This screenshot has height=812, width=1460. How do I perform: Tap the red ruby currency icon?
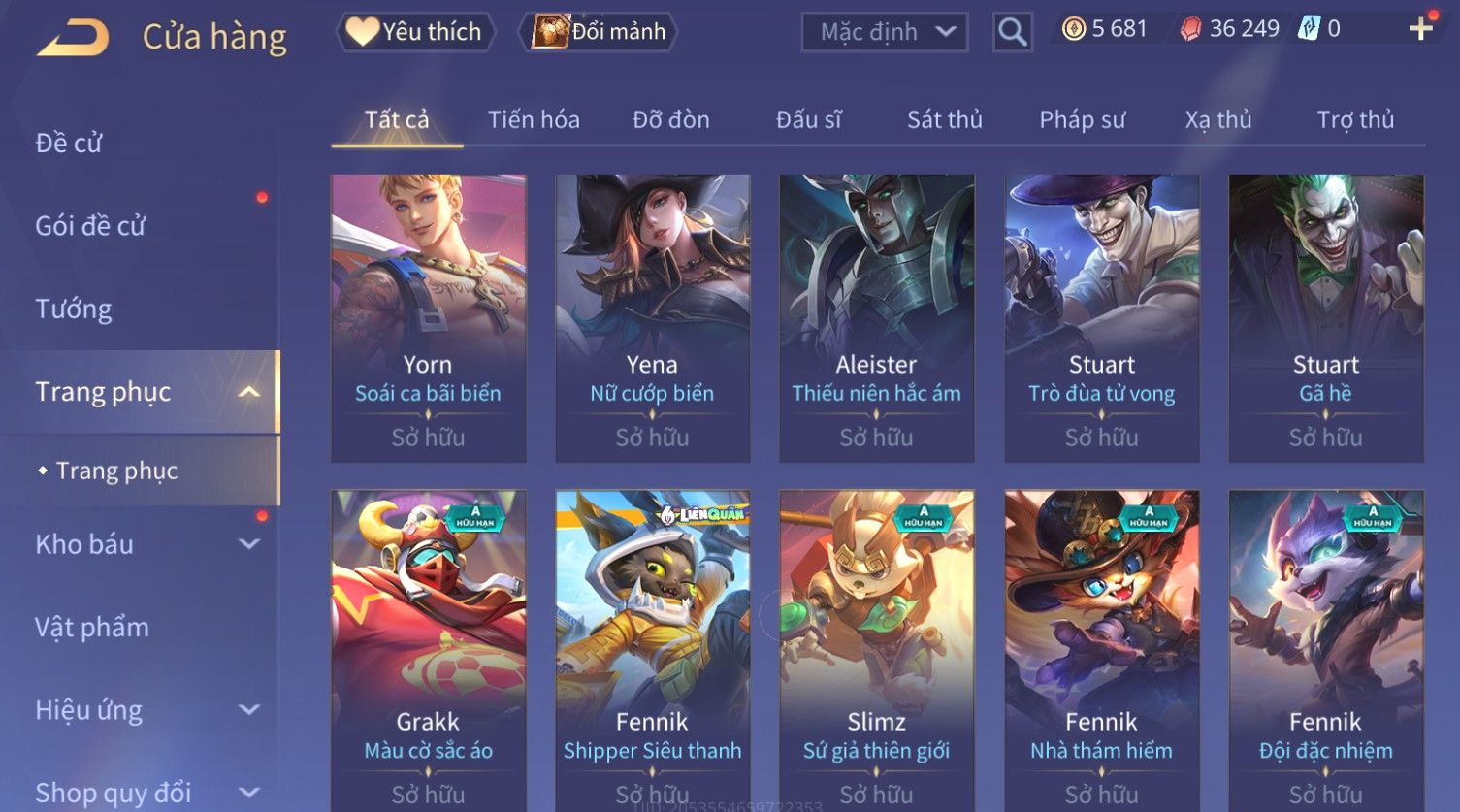point(1190,29)
